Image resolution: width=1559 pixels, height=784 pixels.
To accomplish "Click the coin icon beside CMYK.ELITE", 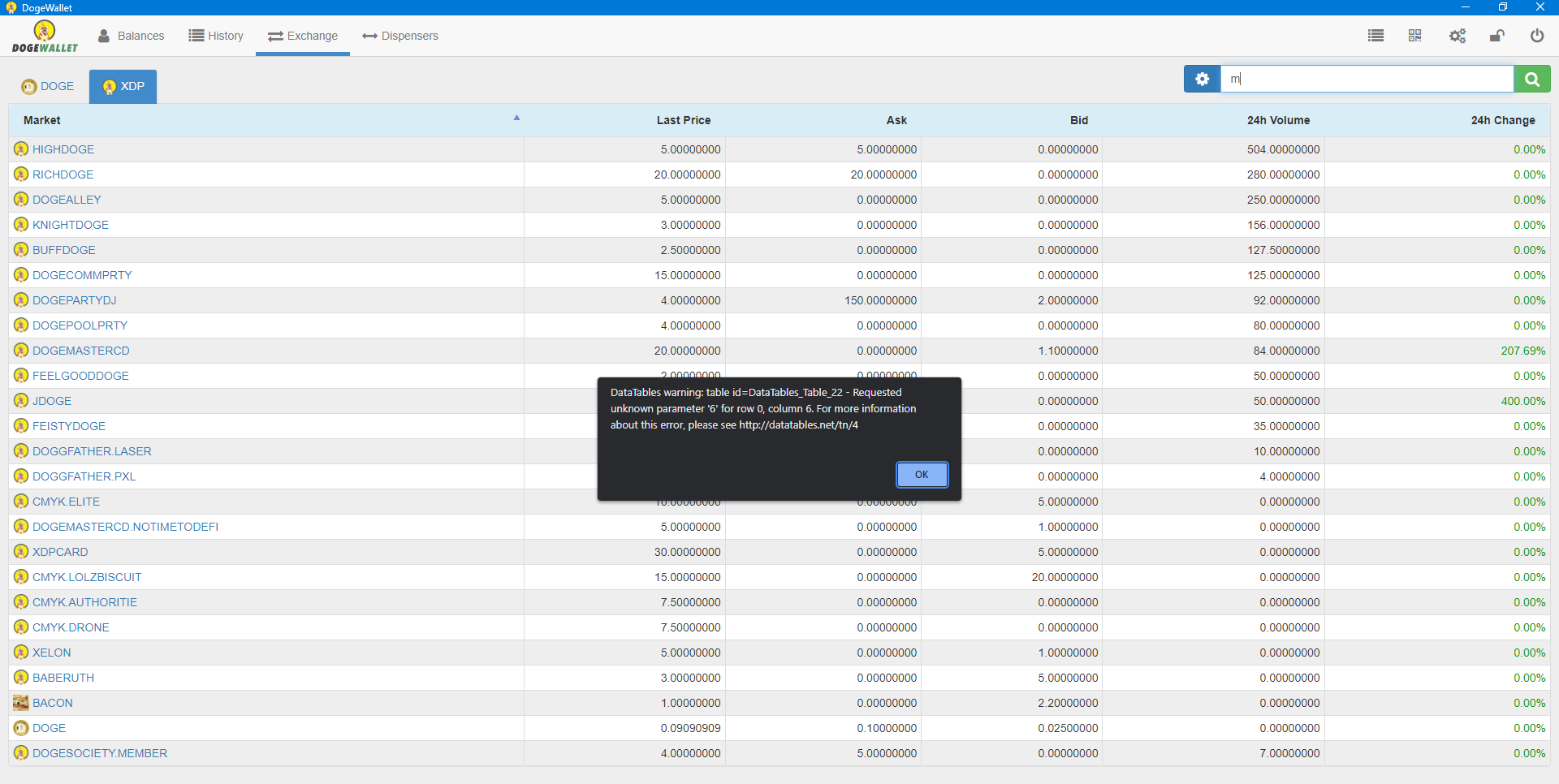I will 21,502.
